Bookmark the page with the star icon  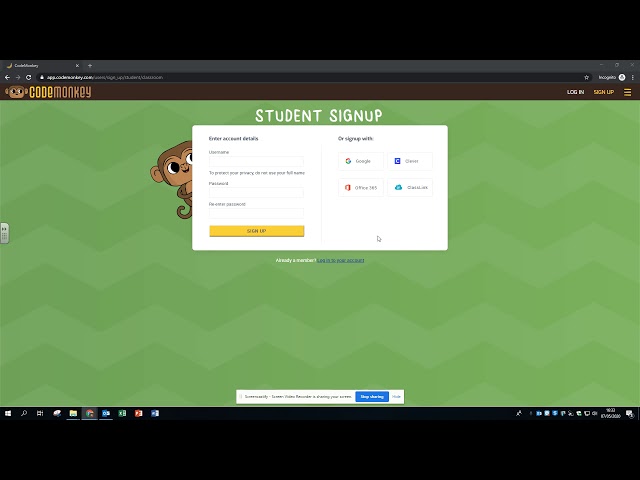tap(587, 77)
